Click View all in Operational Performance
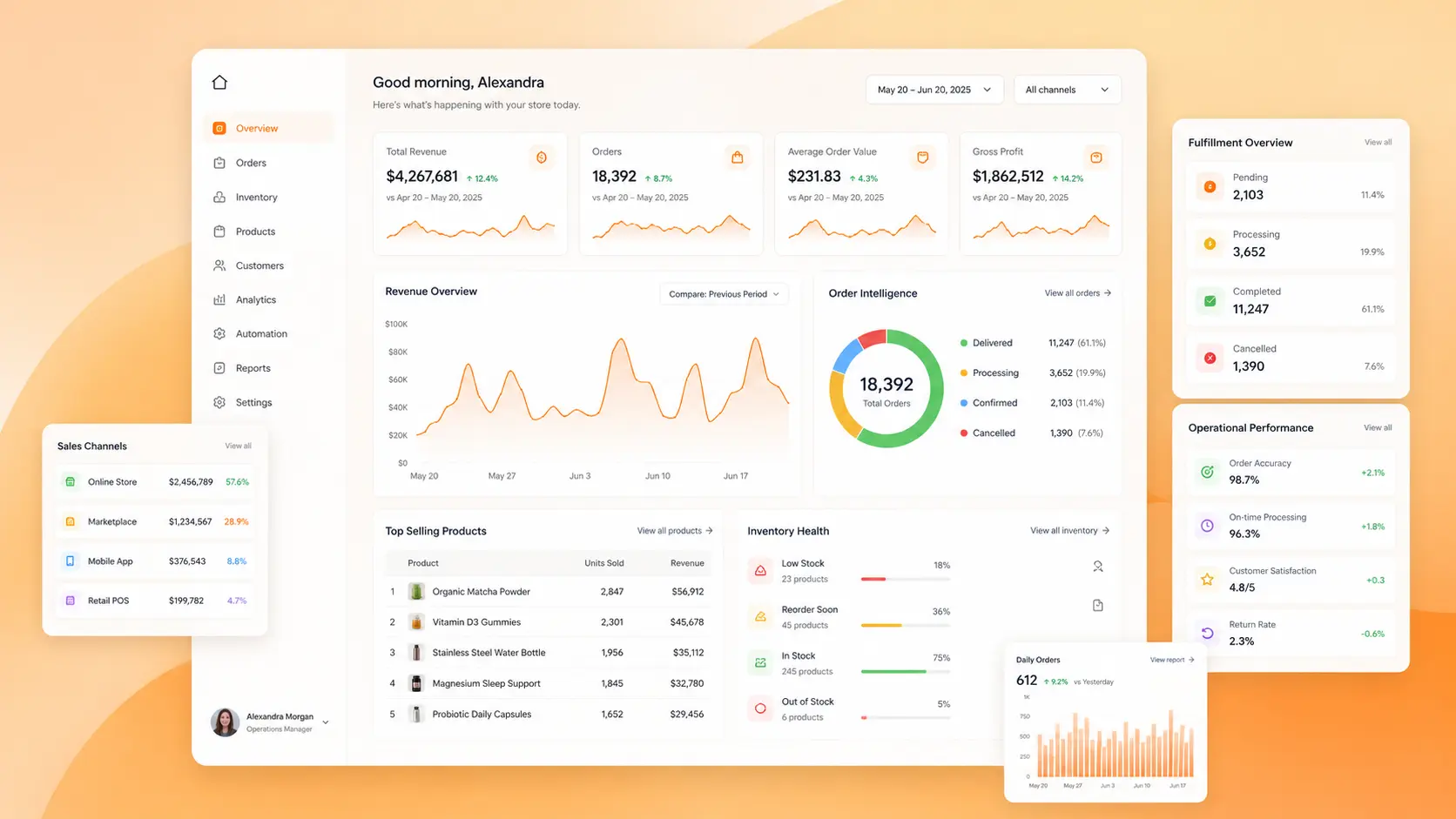 click(1378, 428)
